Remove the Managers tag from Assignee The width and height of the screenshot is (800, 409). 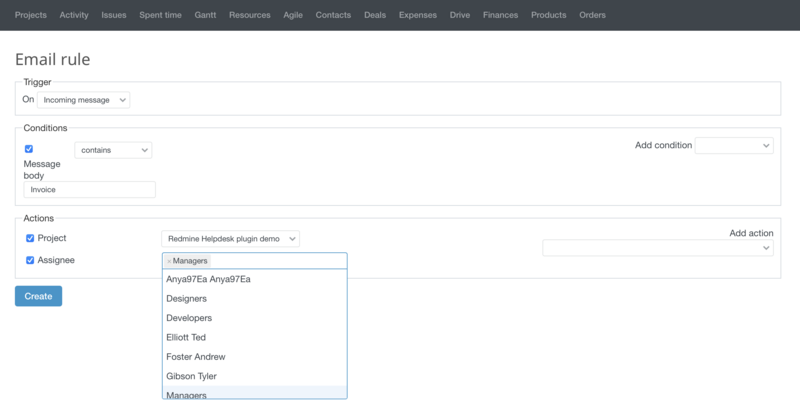coord(169,261)
